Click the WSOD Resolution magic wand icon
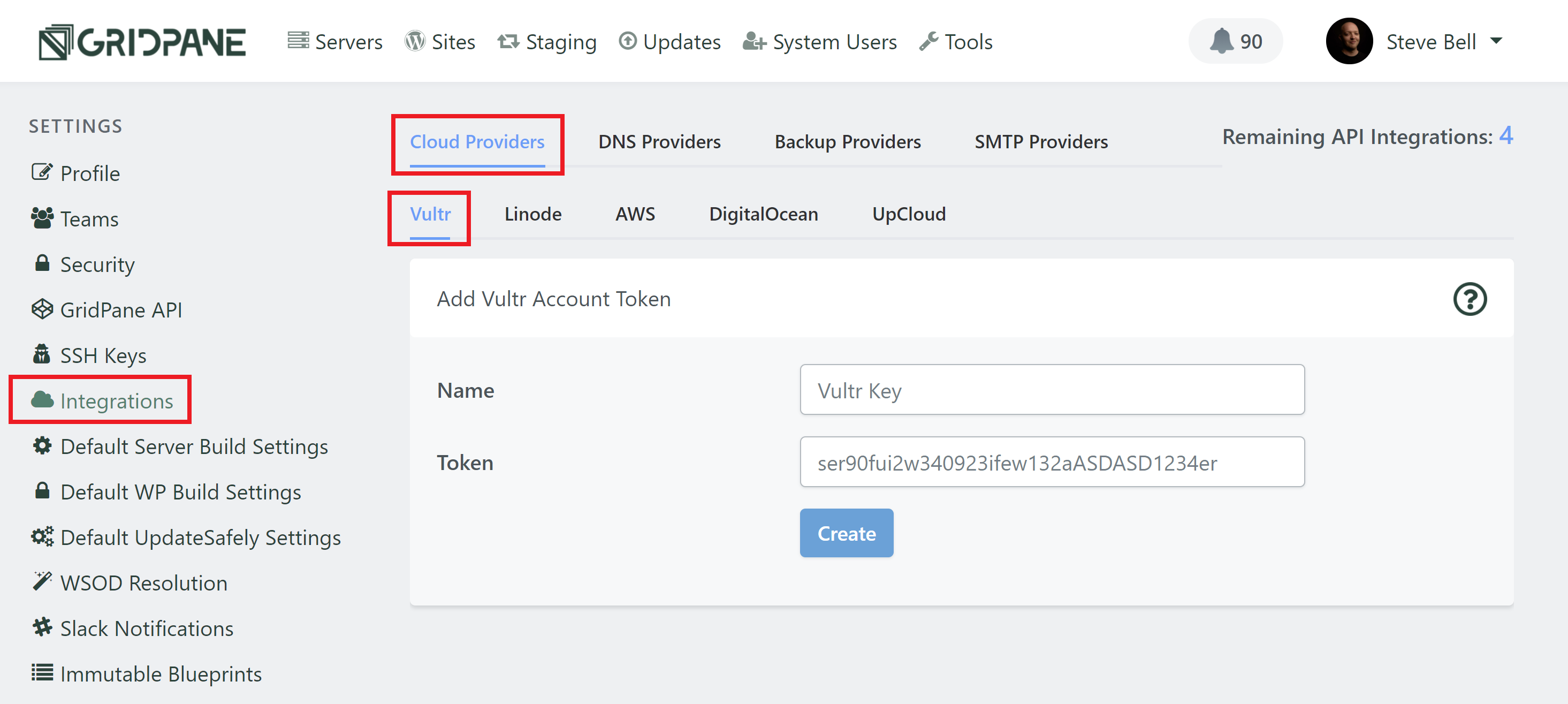The width and height of the screenshot is (1568, 704). pos(42,581)
